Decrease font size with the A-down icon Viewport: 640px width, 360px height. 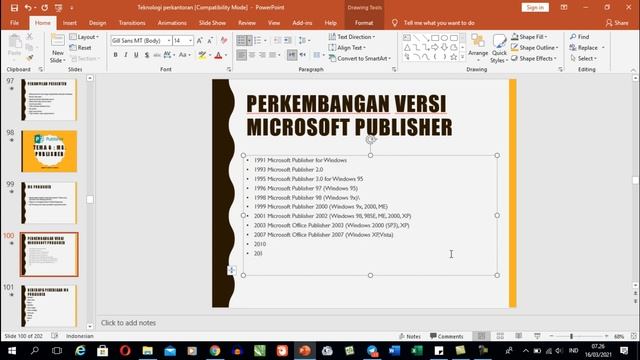[x=210, y=40]
